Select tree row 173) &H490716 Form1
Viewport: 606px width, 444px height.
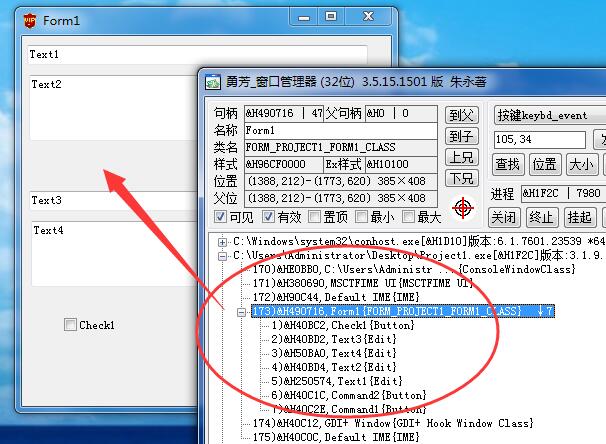pos(403,311)
